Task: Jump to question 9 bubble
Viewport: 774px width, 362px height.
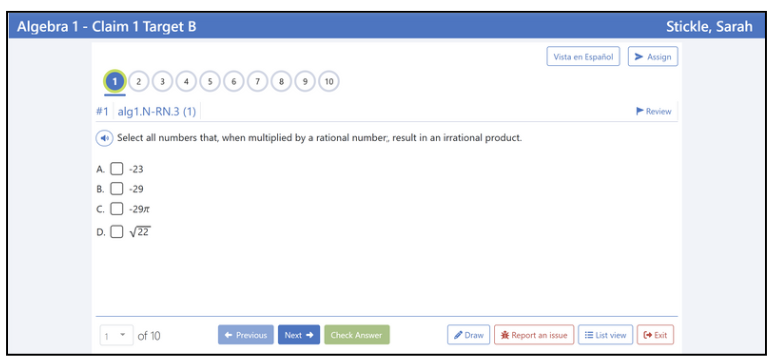Action: (x=305, y=82)
